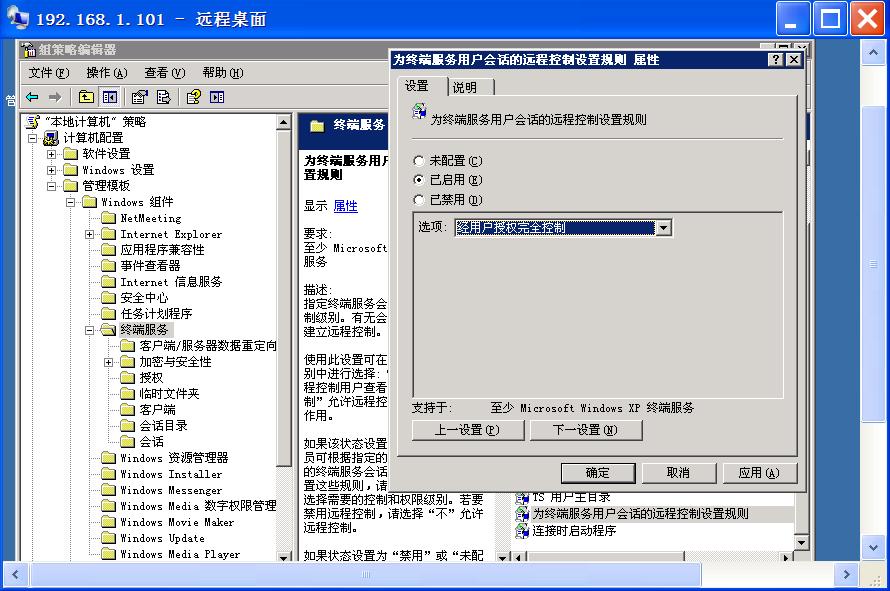Viewport: 890px width, 591px height.
Task: Select the 客户端/服务器数据重定向 tree item
Action: 208,346
